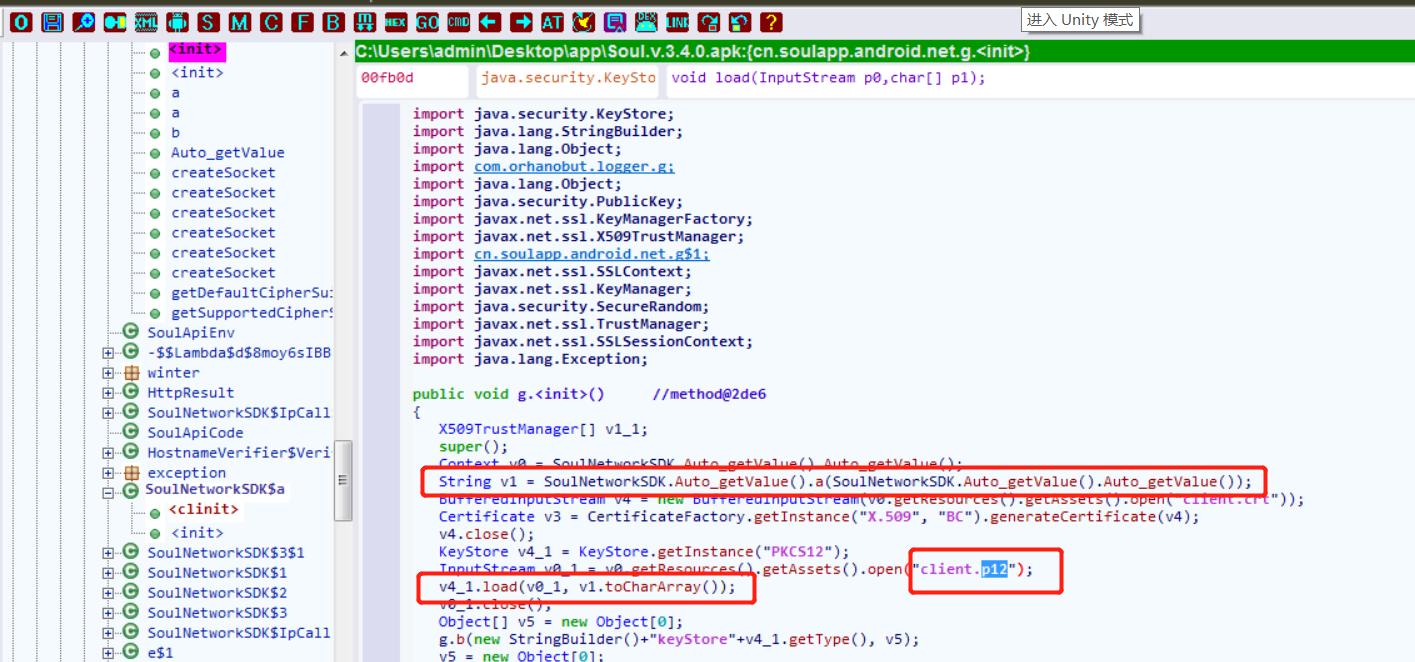Click the Android robot toolbar icon

pyautogui.click(x=177, y=21)
